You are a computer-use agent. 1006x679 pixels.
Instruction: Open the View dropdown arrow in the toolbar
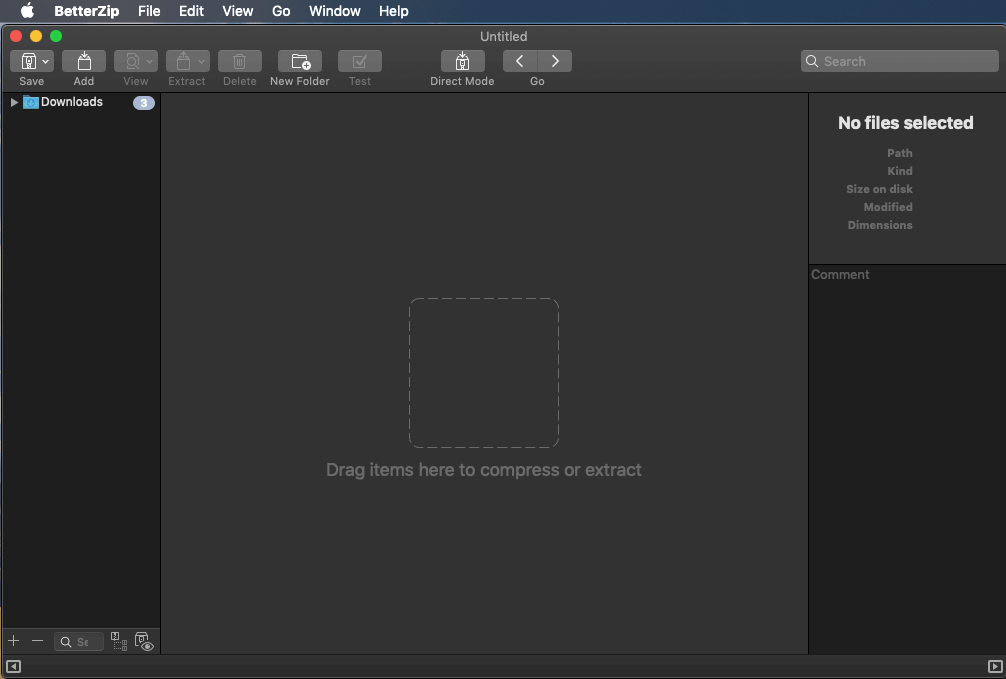point(150,60)
